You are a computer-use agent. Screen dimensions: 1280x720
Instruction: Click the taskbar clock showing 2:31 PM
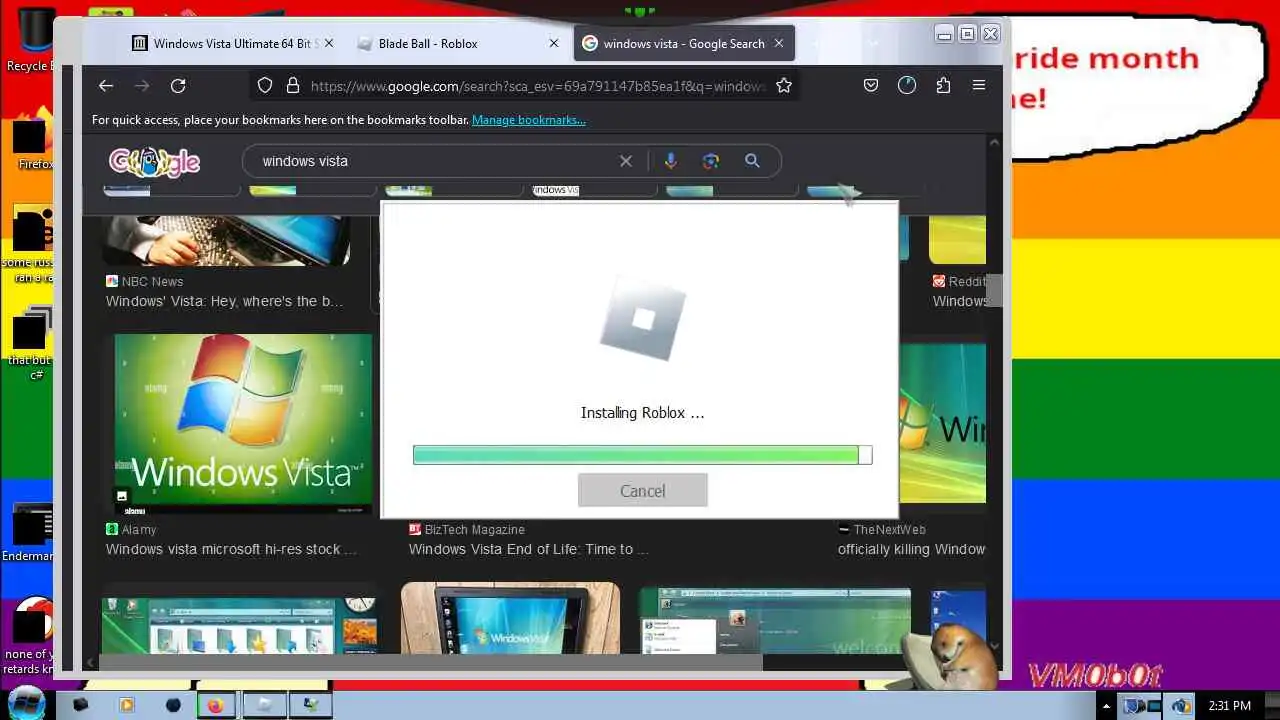point(1229,706)
